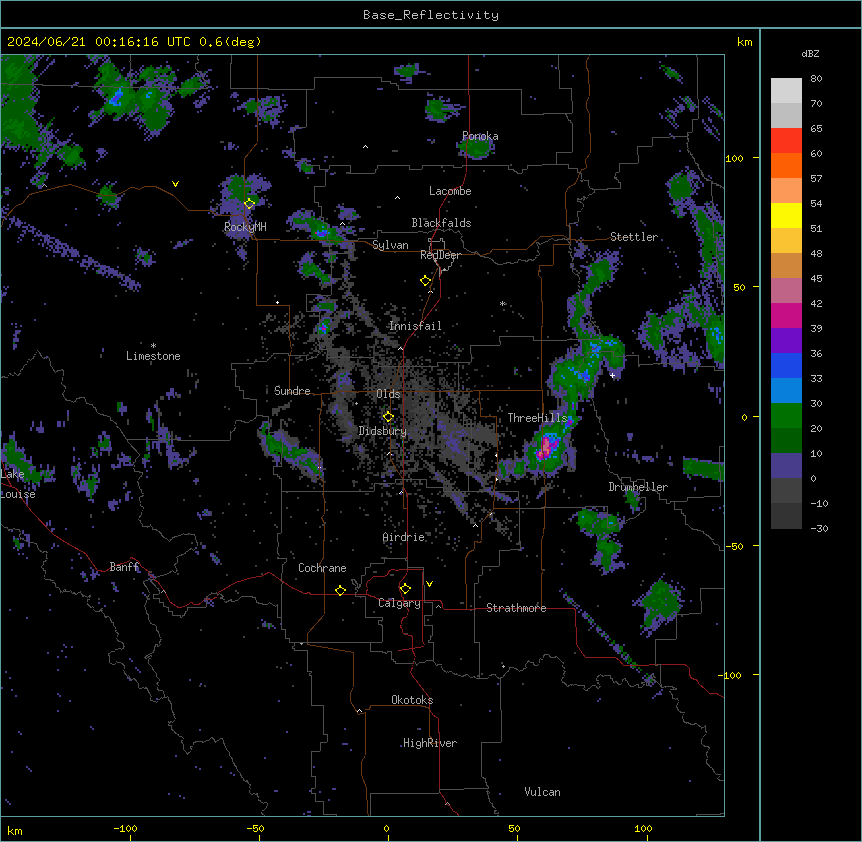
Task: Click the -30 value on dBZ legend
Action: pyautogui.click(x=819, y=528)
